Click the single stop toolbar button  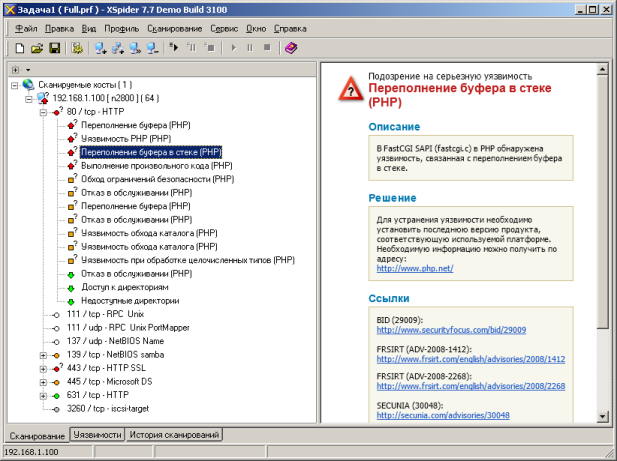pos(267,48)
